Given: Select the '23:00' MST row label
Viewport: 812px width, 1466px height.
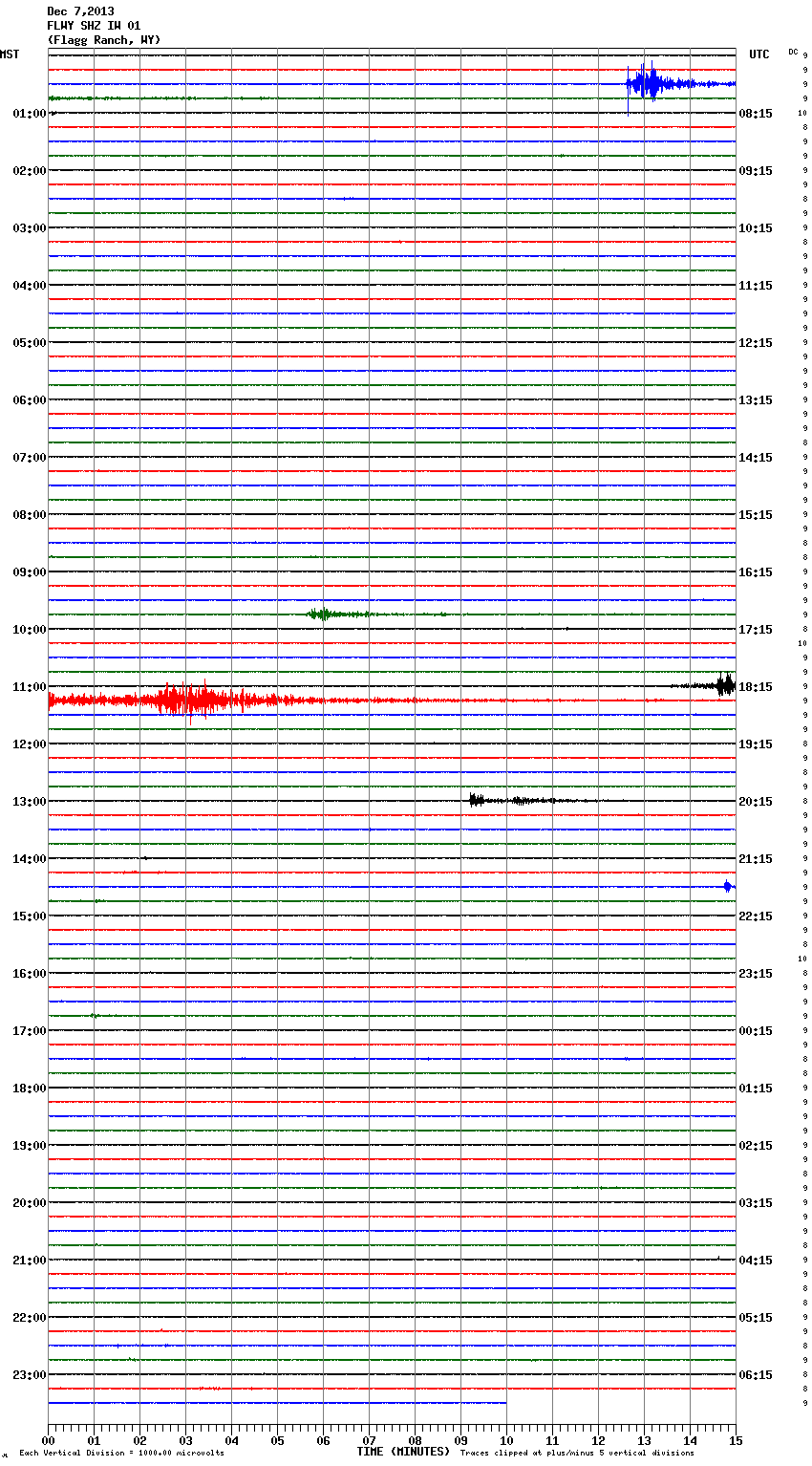Looking at the screenshot, I should (30, 1375).
